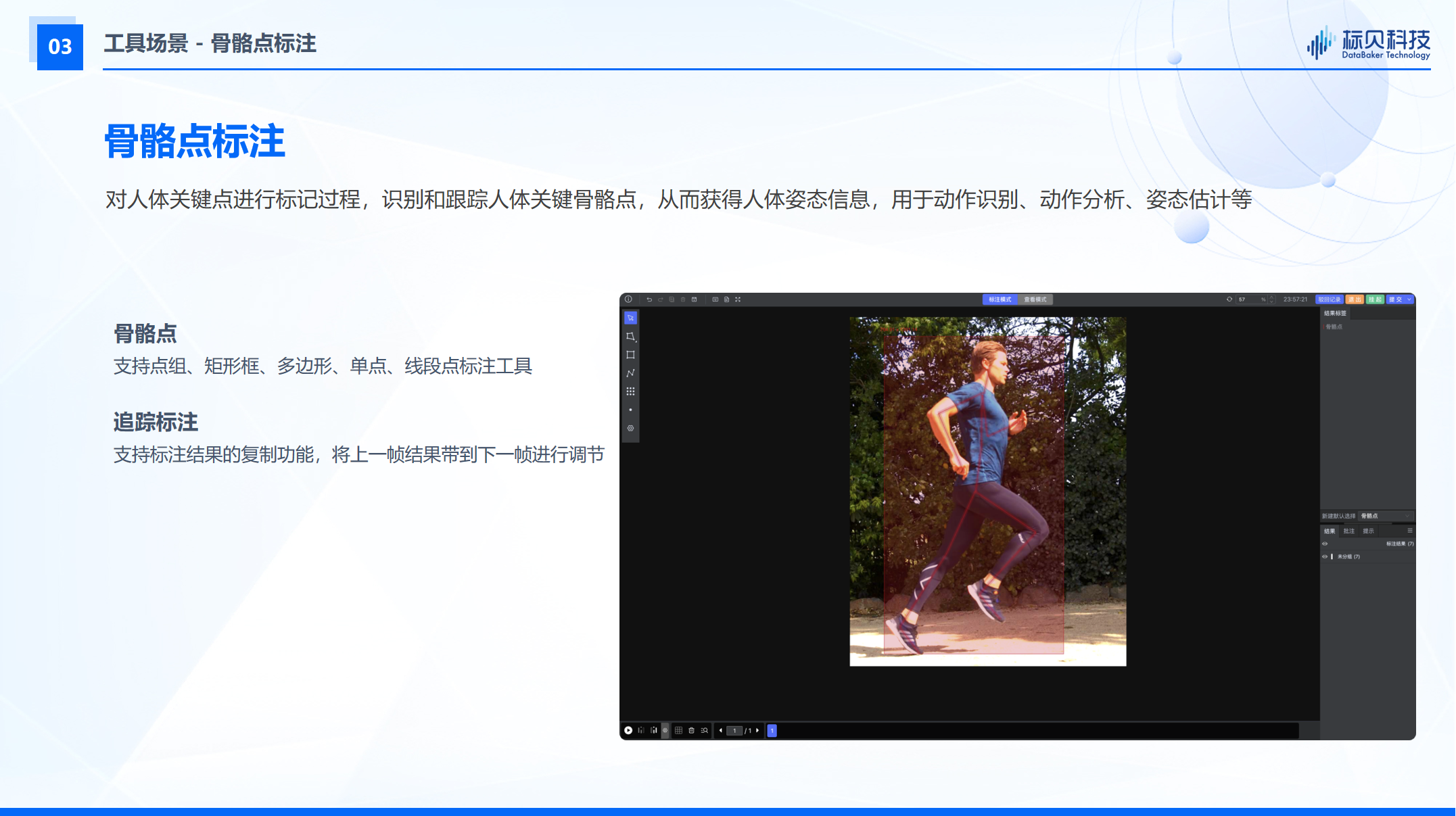Click the copy icon in the top toolbar
Image resolution: width=1456 pixels, height=816 pixels.
coord(672,299)
